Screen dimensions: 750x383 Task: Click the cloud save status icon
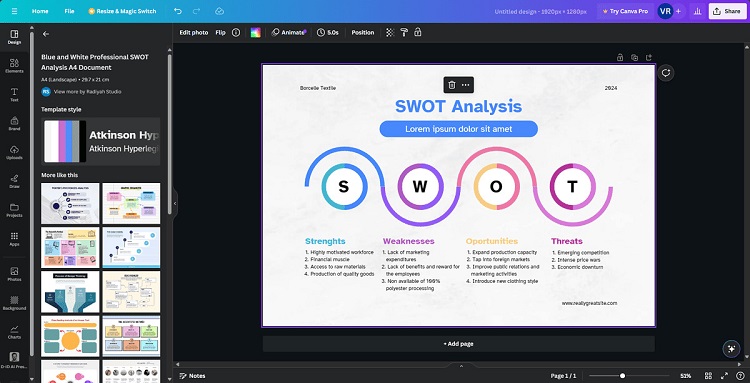point(220,11)
